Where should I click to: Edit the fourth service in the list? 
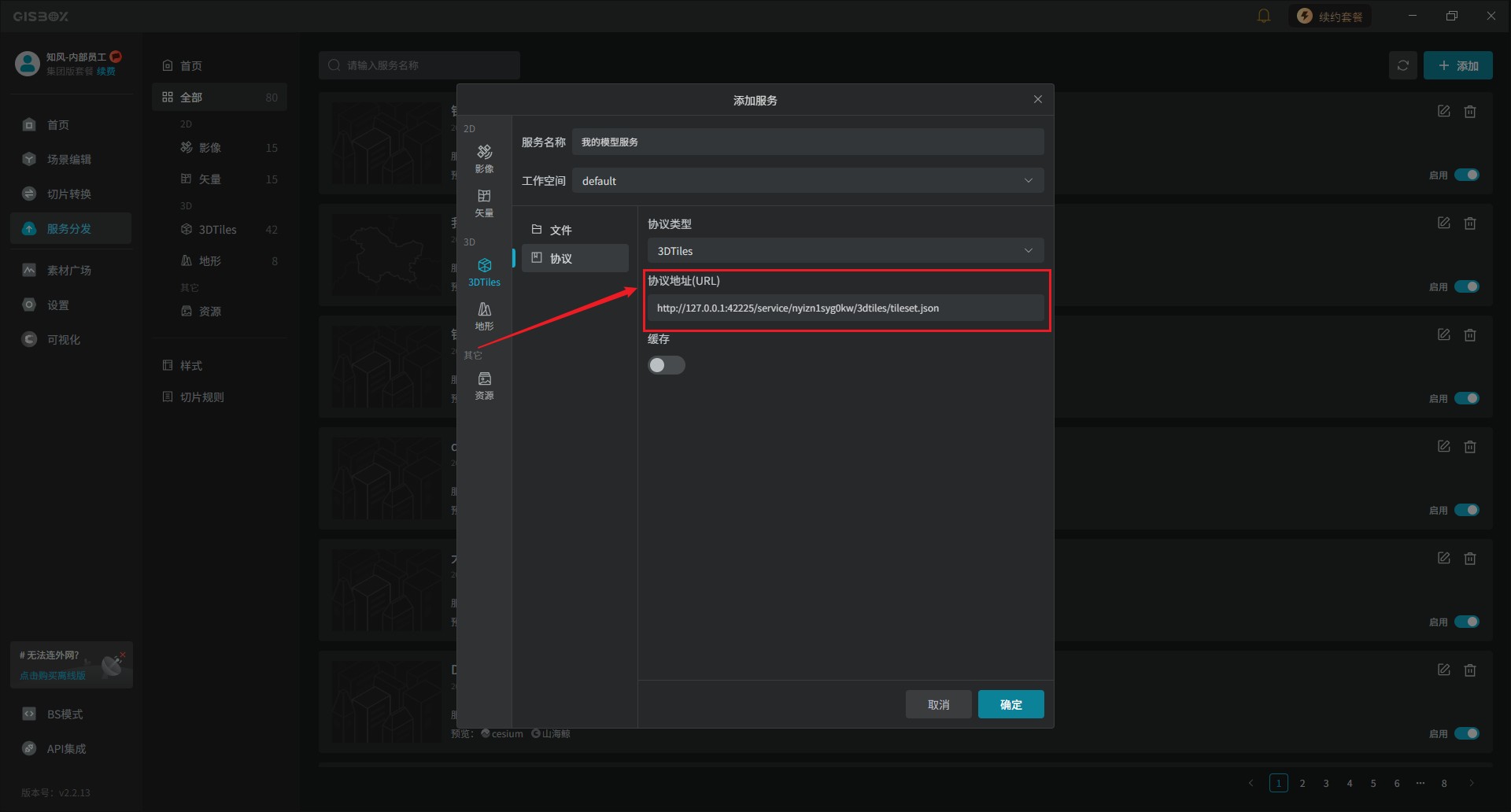pyautogui.click(x=1444, y=446)
